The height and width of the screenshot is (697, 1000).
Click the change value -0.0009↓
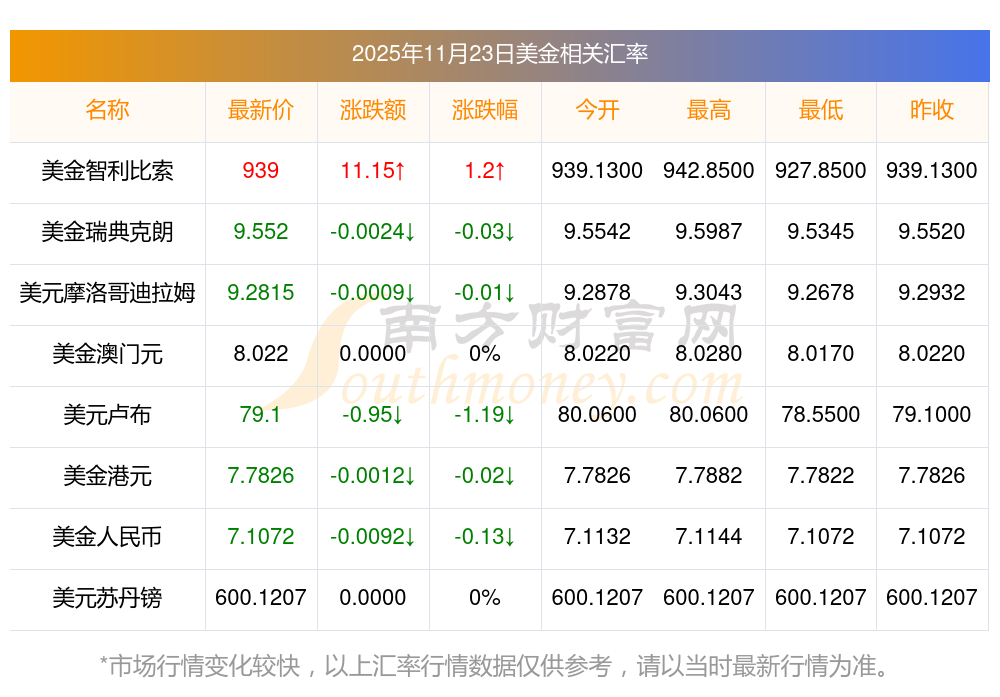point(373,293)
